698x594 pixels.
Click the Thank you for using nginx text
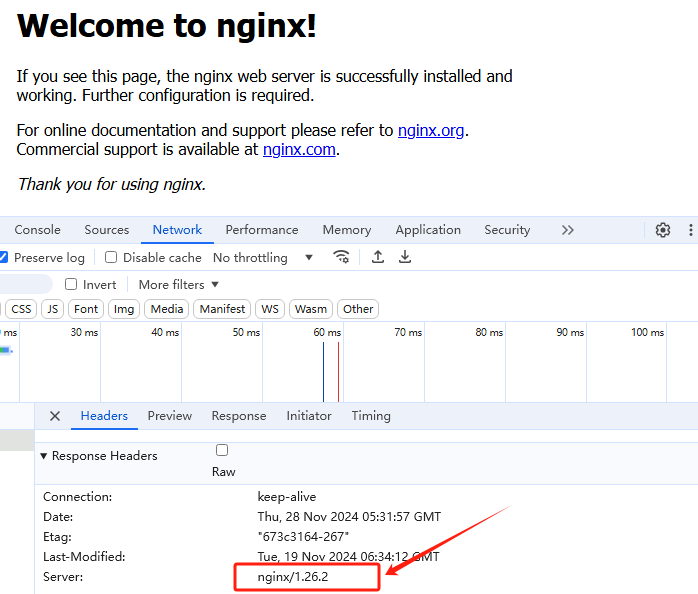(x=111, y=184)
